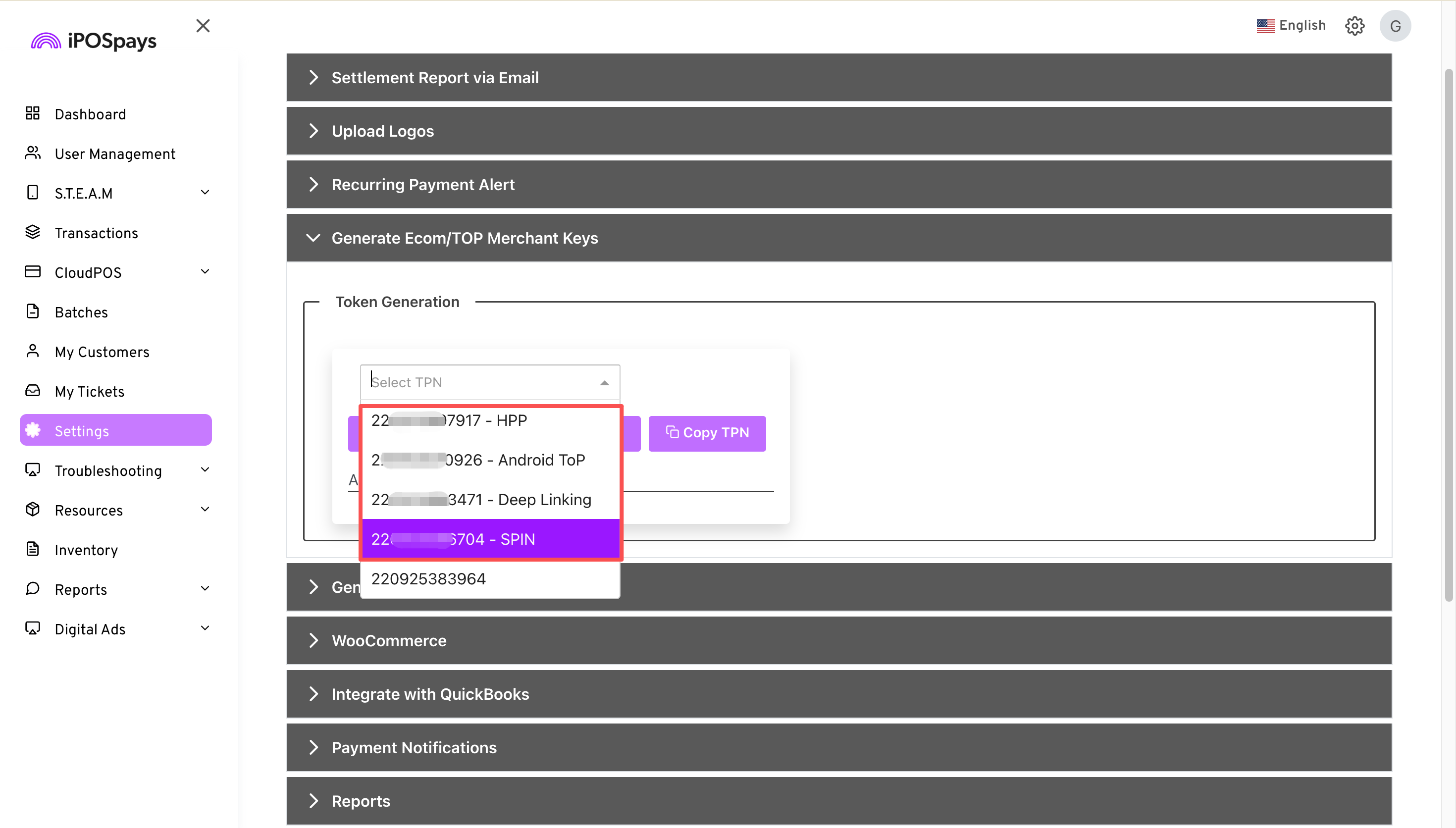Expand the S.T.E.A.M submenu chevron
Viewport: 1456px width, 828px height.
[x=205, y=193]
